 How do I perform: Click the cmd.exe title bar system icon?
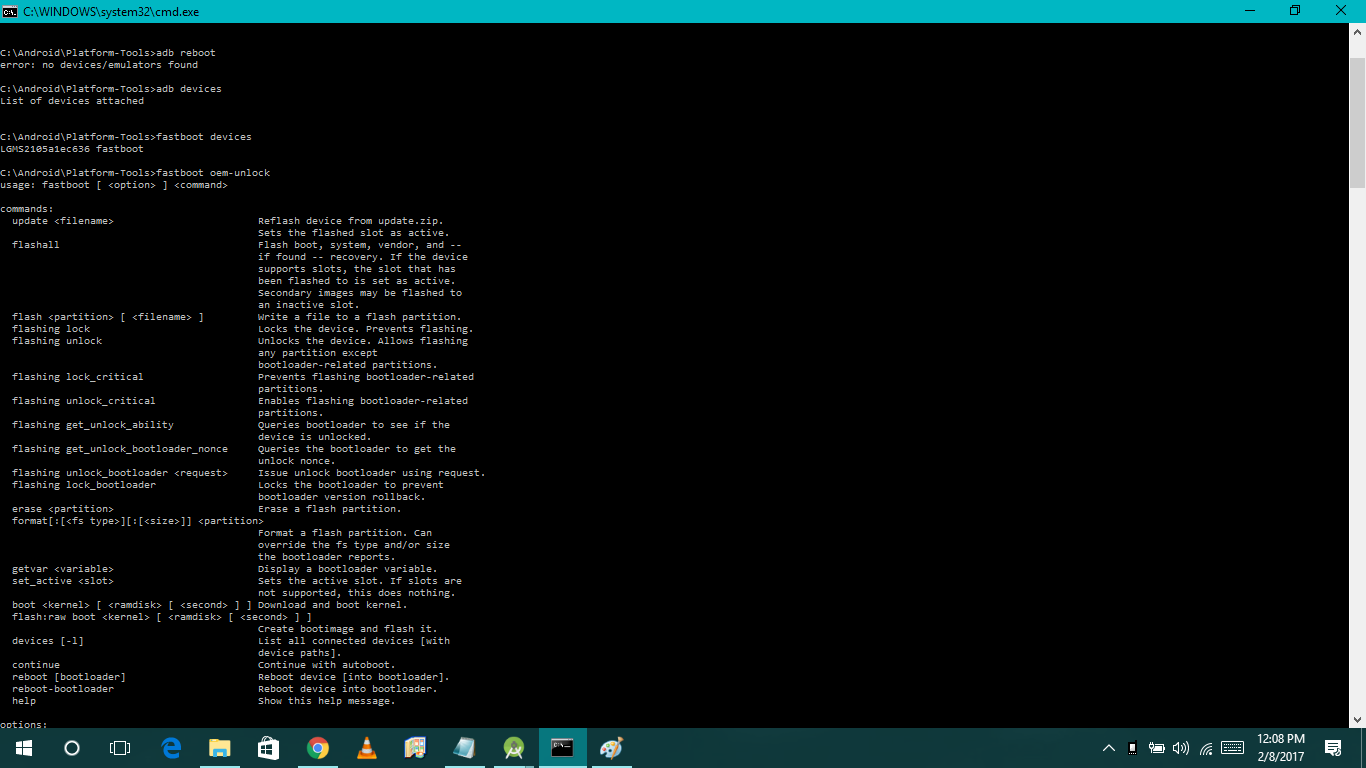[10, 10]
